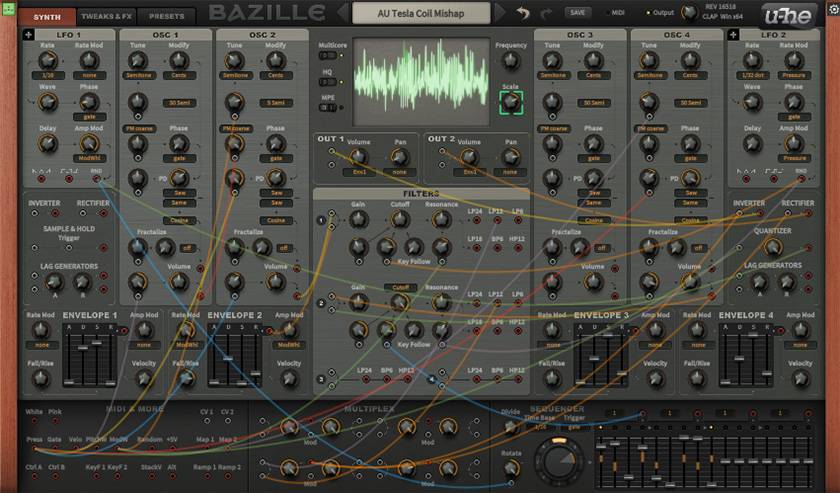Click the undo arrow icon

pyautogui.click(x=522, y=13)
